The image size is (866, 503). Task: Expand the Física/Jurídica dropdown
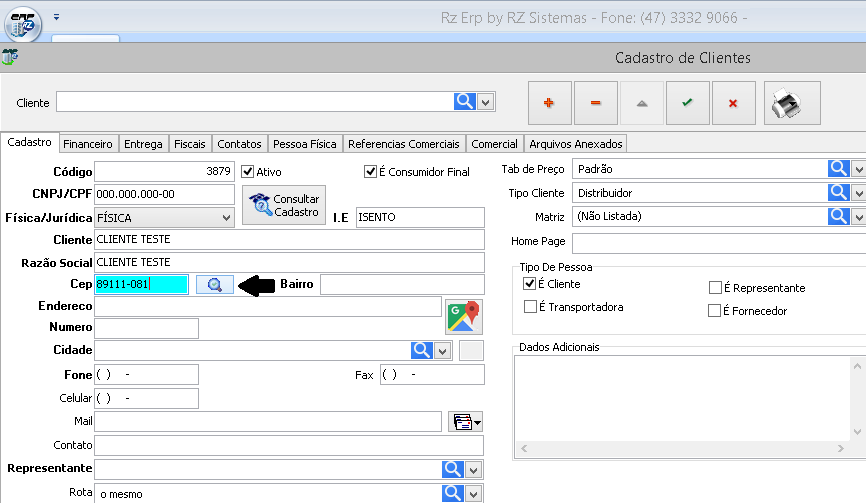(227, 217)
